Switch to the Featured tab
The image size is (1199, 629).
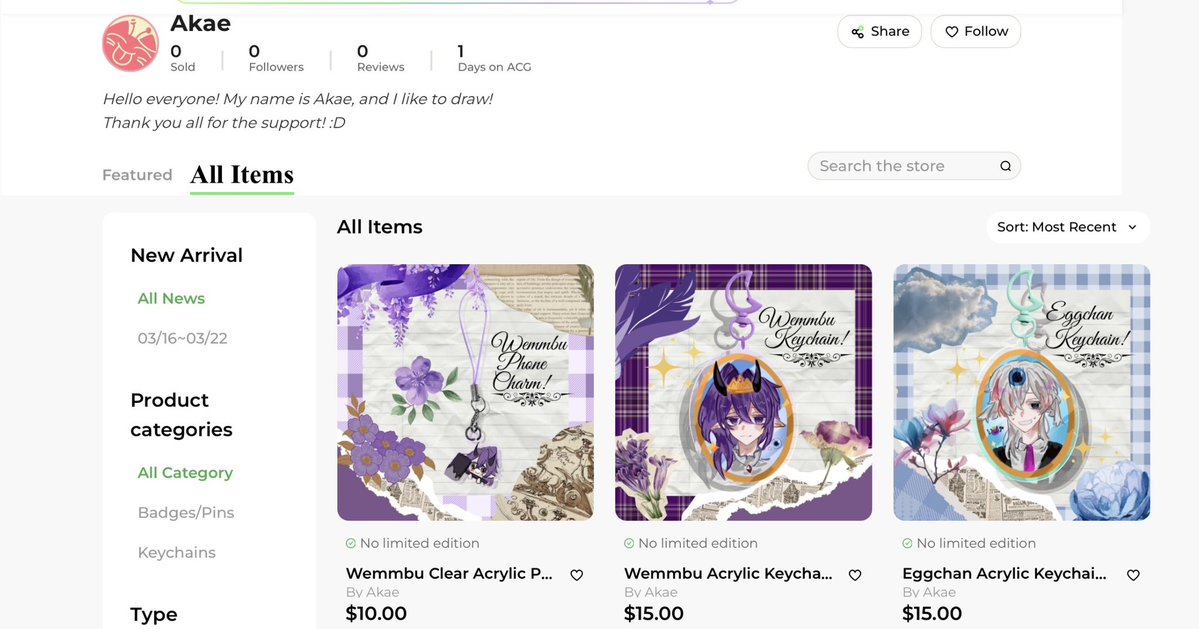coord(138,175)
